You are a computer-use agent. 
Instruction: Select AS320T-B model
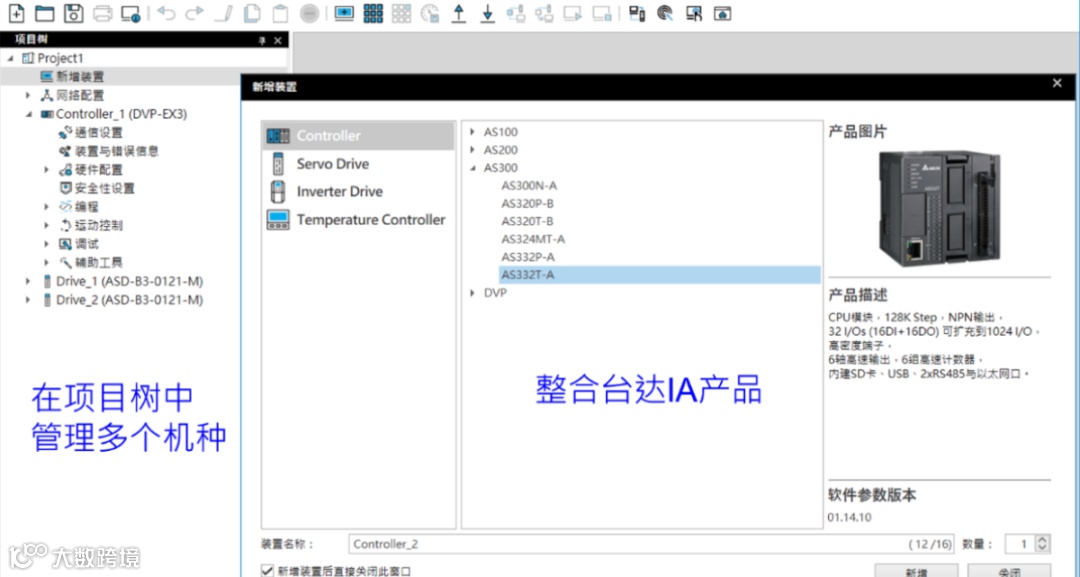click(528, 221)
